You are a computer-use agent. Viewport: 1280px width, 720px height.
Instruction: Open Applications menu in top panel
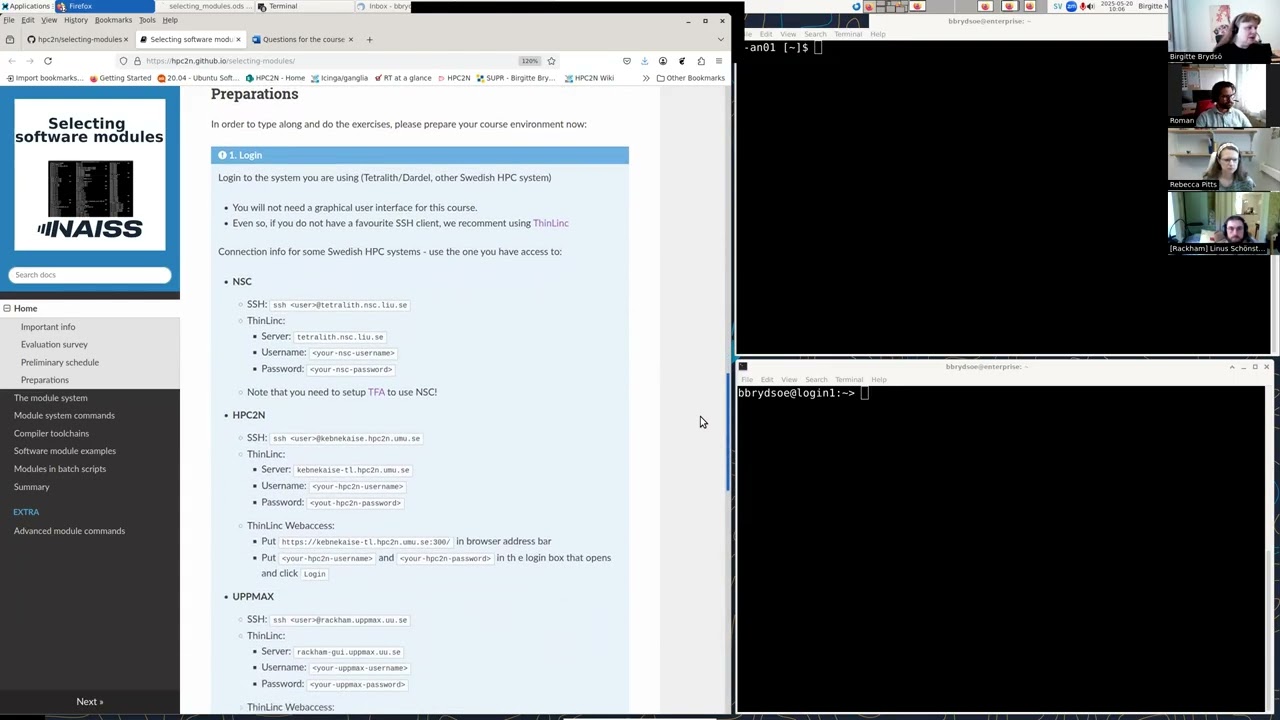pos(25,6)
